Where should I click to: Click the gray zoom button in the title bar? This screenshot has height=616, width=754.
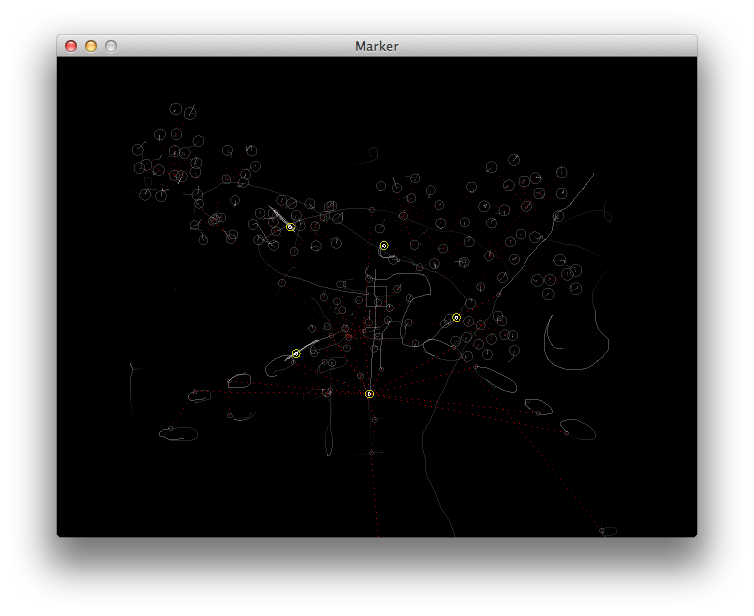pos(111,46)
